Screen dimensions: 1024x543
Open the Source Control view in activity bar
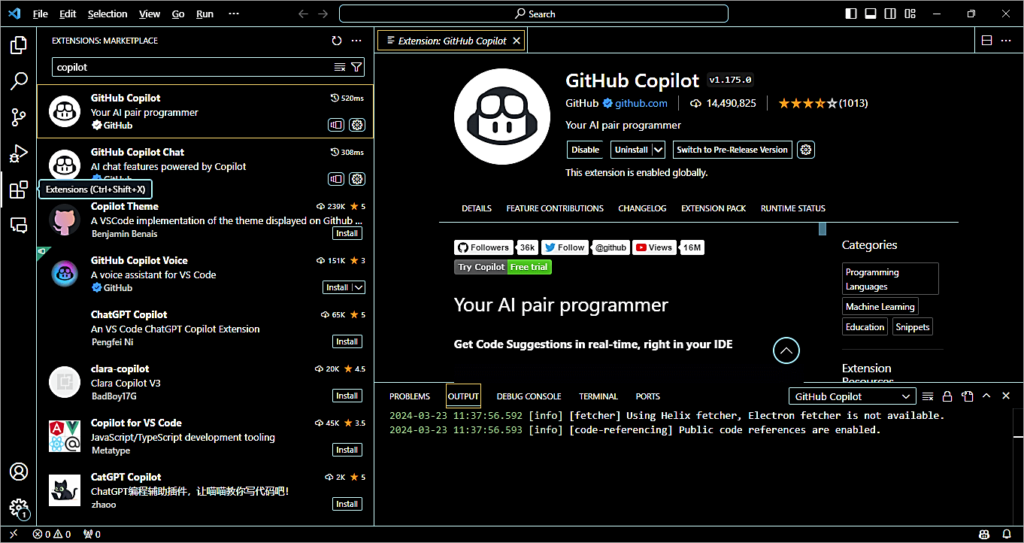(18, 117)
